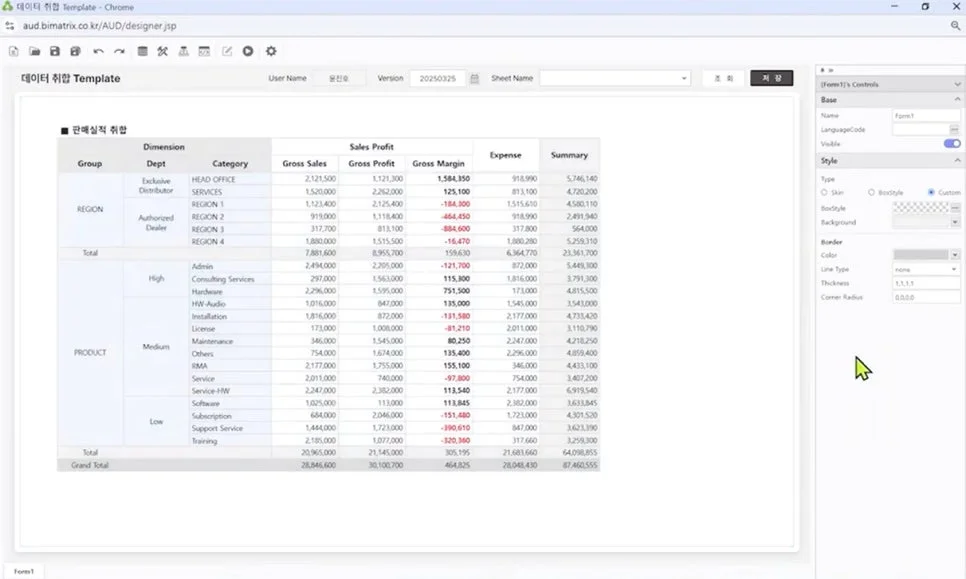Undo the last action
This screenshot has height=579, width=966.
98,51
